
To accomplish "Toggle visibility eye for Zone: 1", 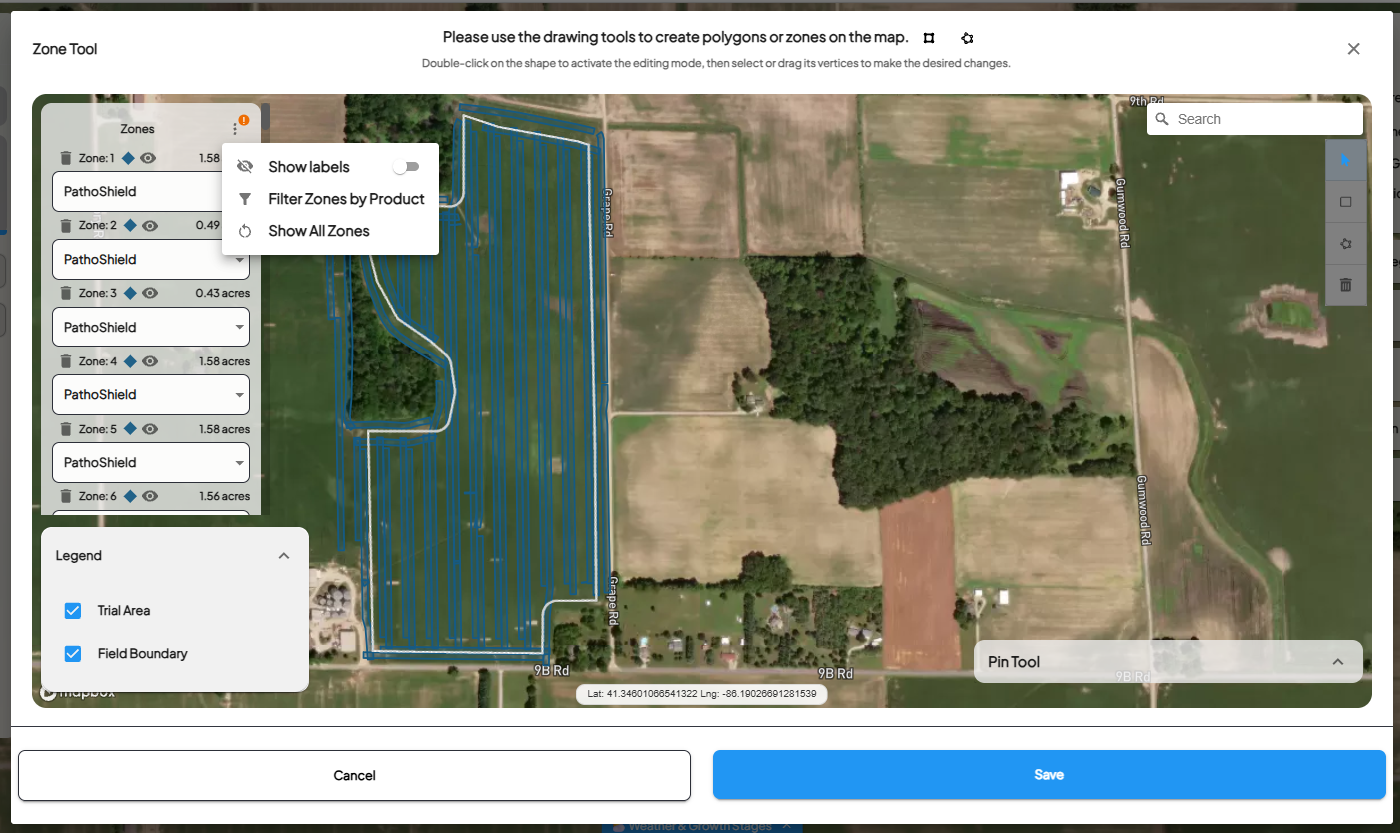I will tap(148, 158).
